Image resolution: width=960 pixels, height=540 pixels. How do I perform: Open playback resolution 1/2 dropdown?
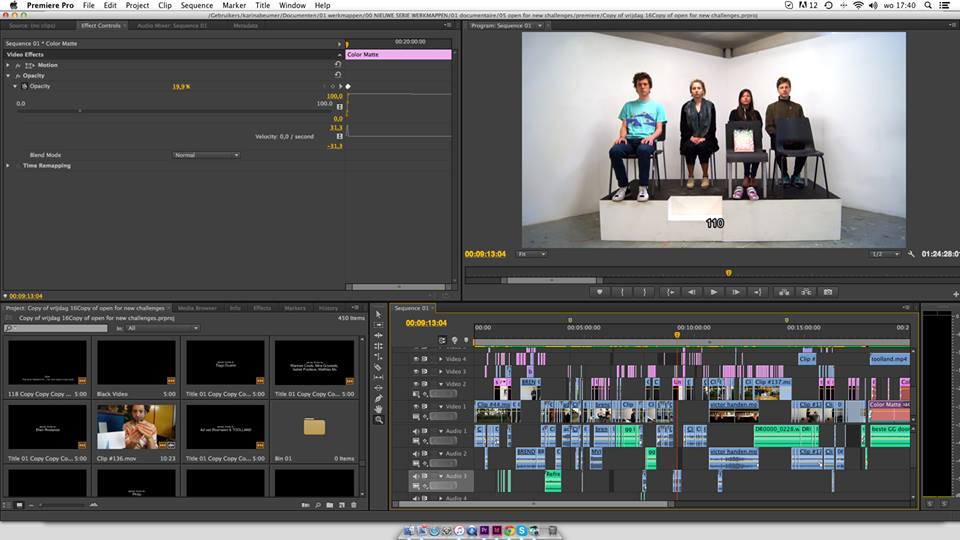885,254
